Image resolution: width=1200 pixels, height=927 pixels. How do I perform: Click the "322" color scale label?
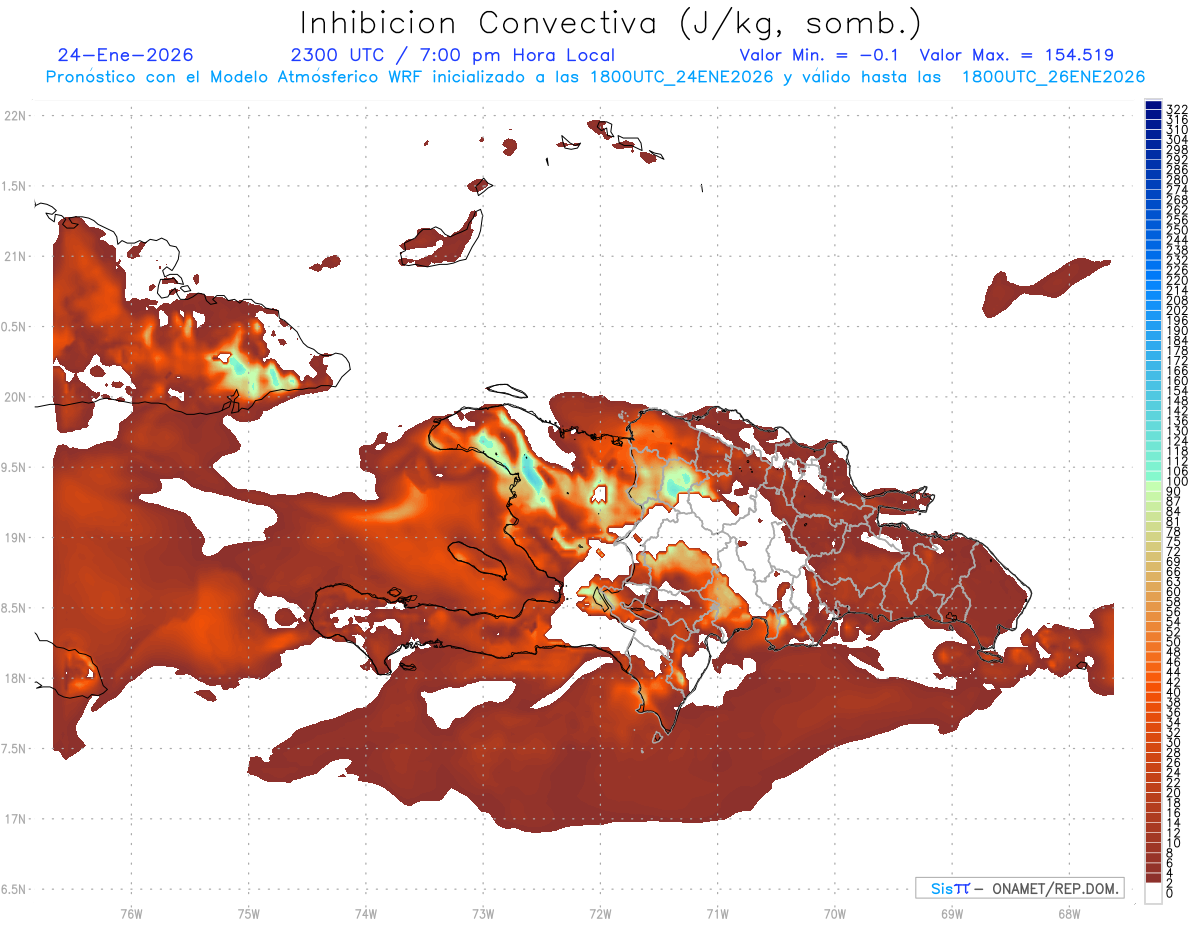(x=1177, y=109)
